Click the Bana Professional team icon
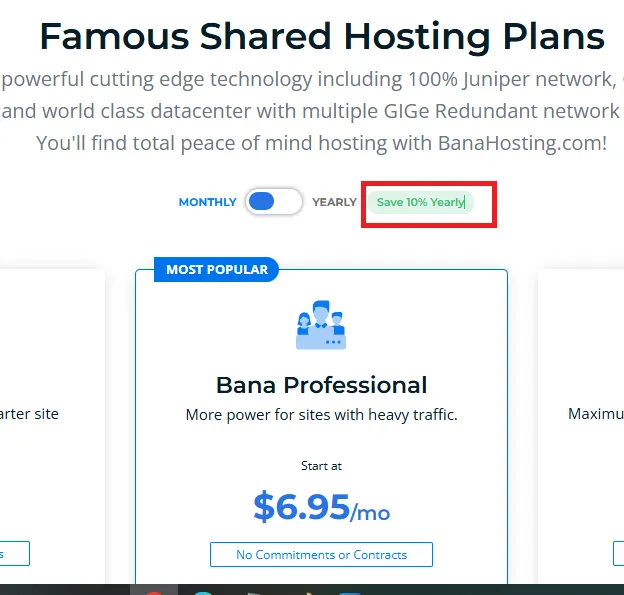Viewport: 624px width, 595px height. click(x=321, y=325)
